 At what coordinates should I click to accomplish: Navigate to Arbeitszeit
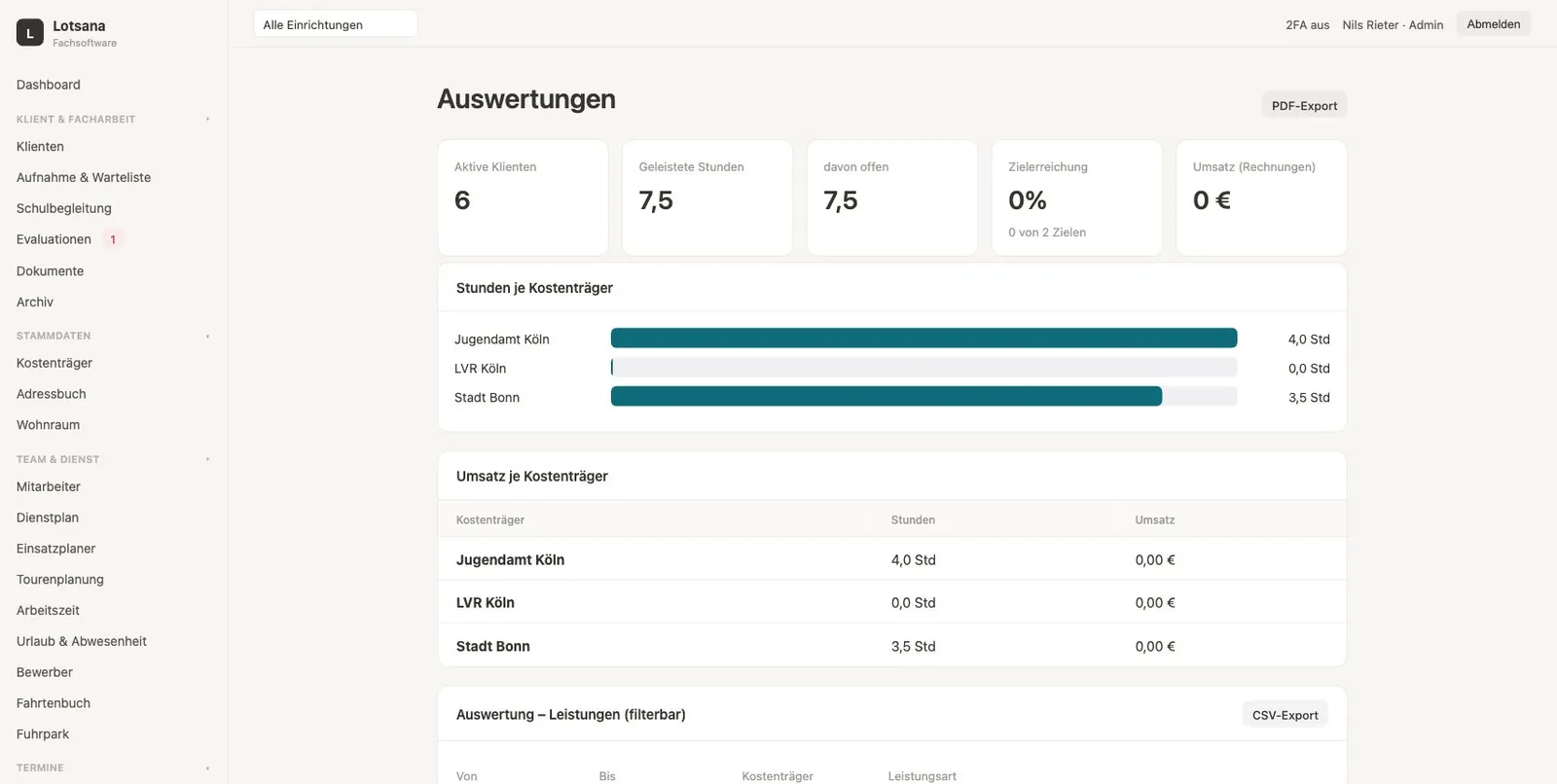(x=48, y=611)
